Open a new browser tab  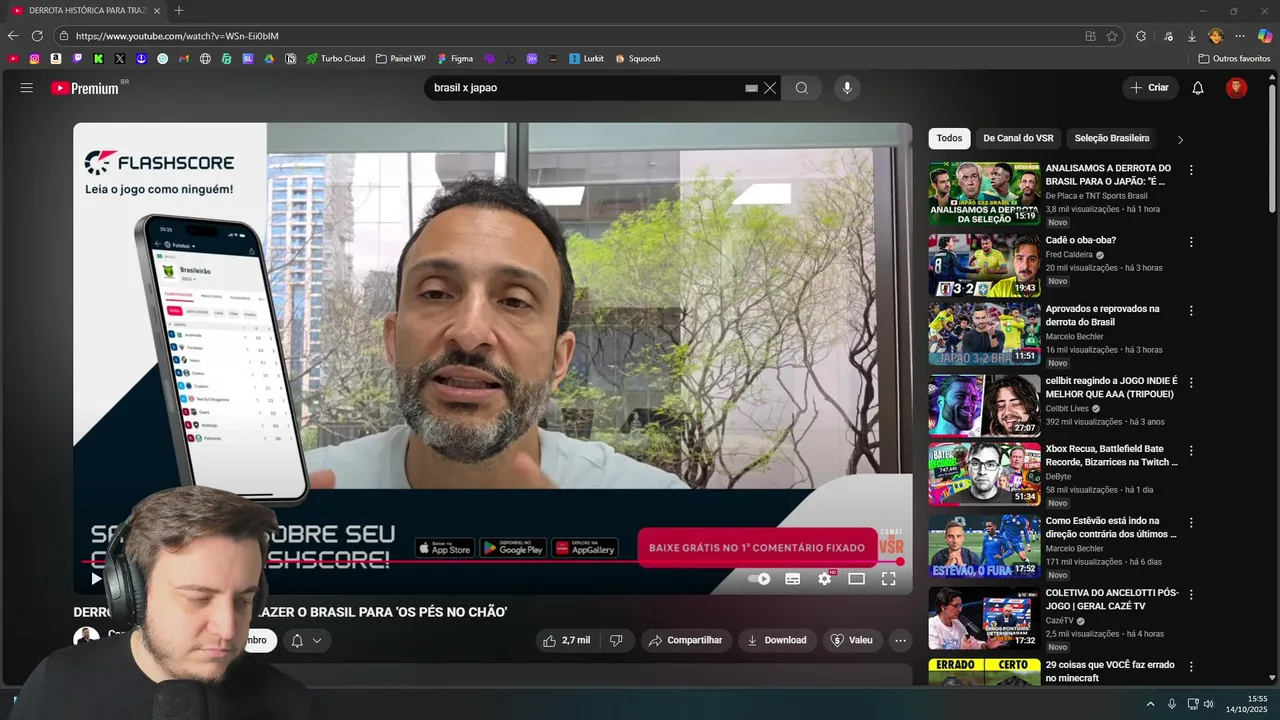179,10
